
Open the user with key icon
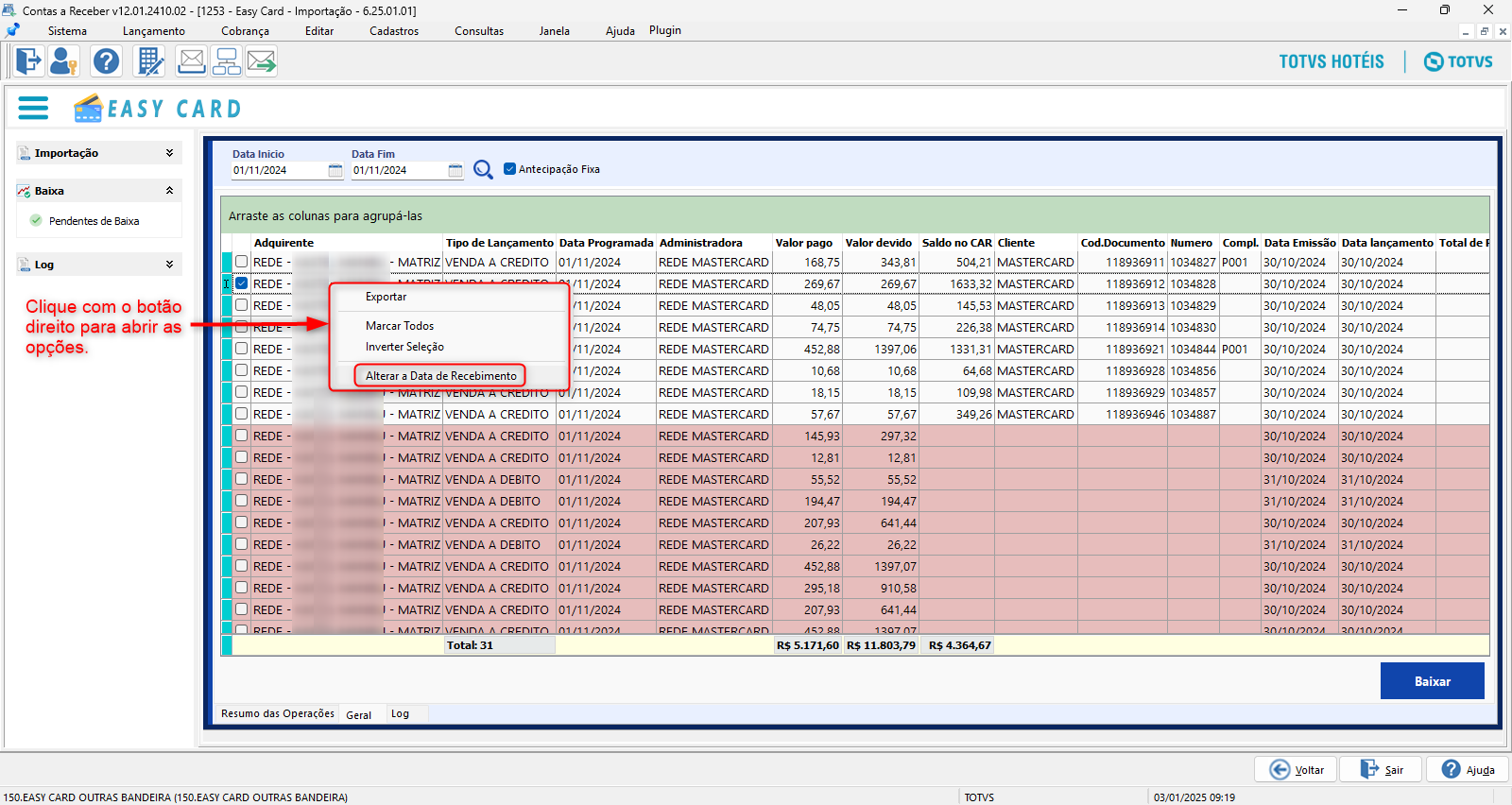pyautogui.click(x=63, y=62)
